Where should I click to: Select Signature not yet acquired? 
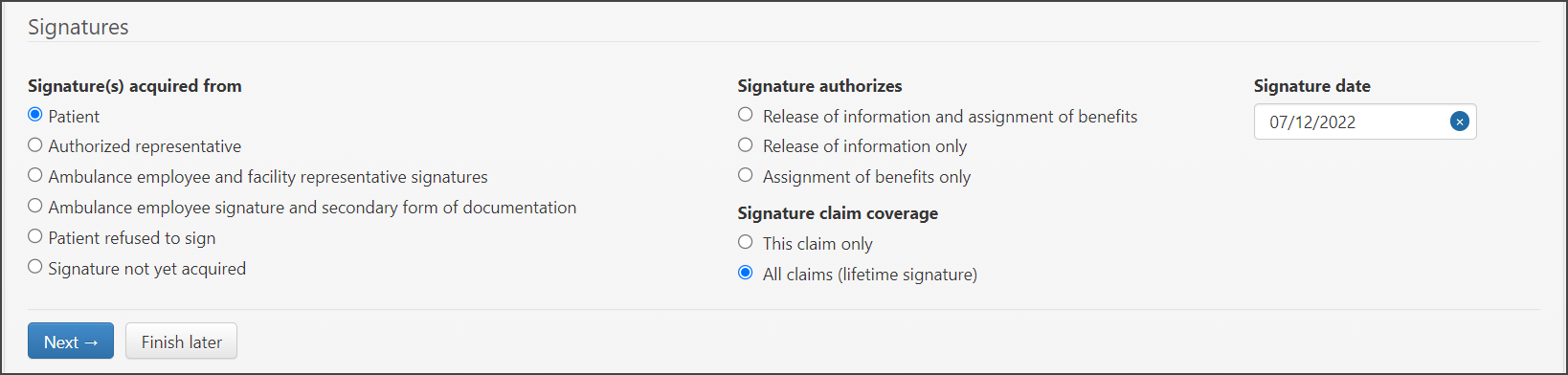pyautogui.click(x=35, y=267)
